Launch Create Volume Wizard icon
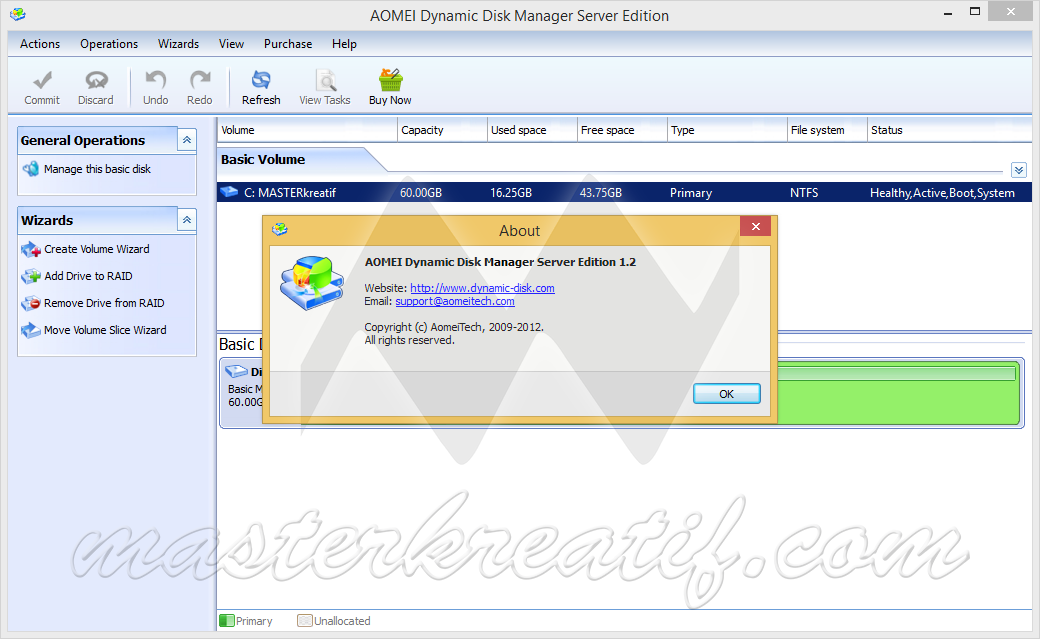The height and width of the screenshot is (639, 1040). coord(31,249)
